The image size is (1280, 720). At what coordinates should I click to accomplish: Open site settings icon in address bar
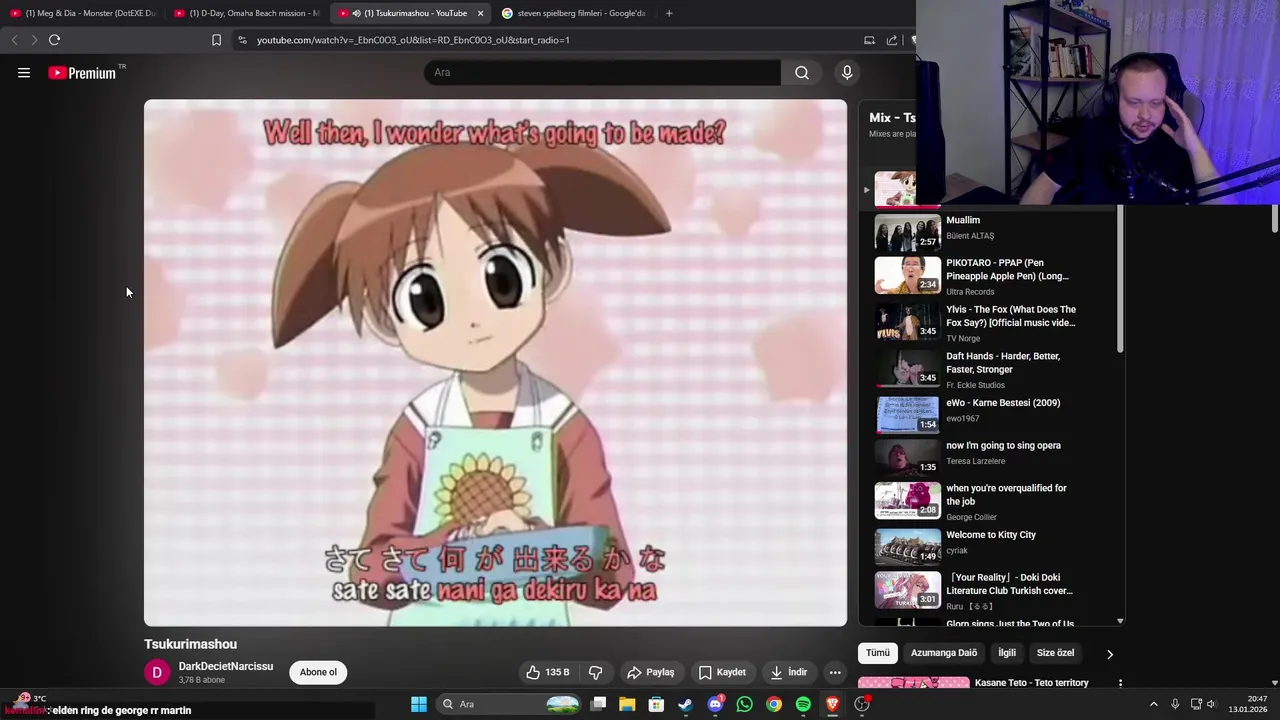(242, 40)
